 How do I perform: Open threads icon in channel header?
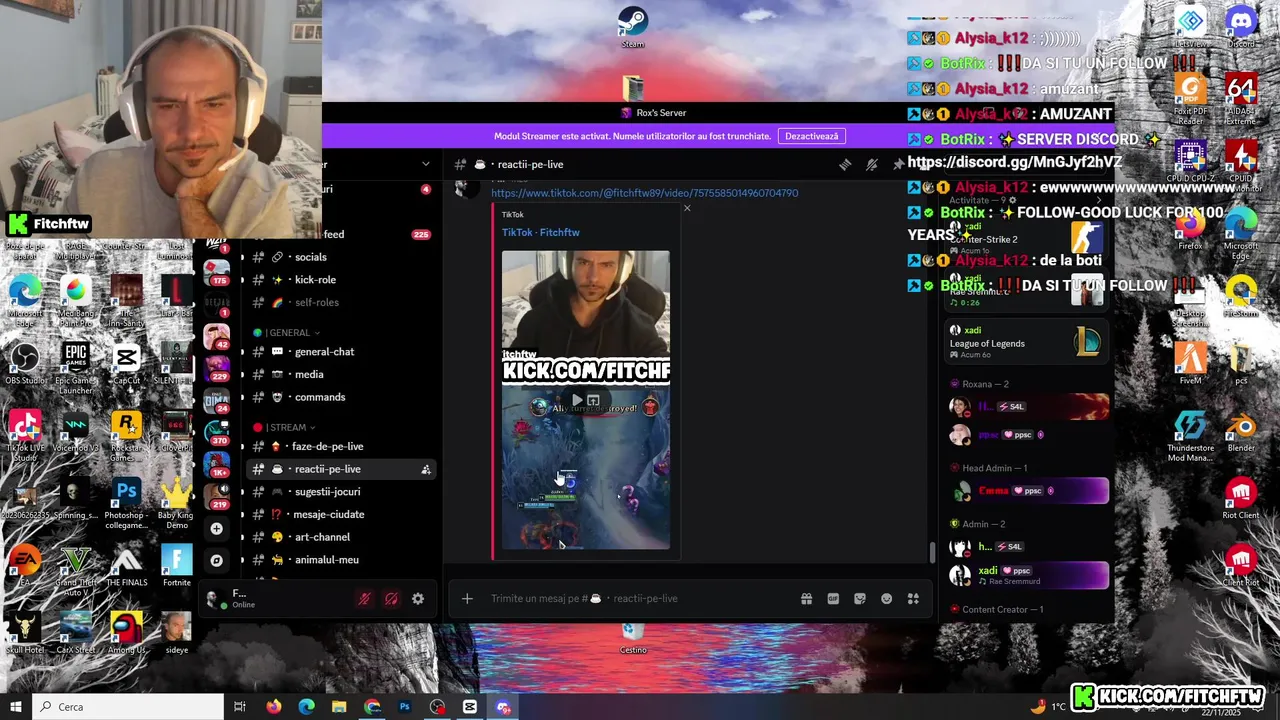pos(845,164)
